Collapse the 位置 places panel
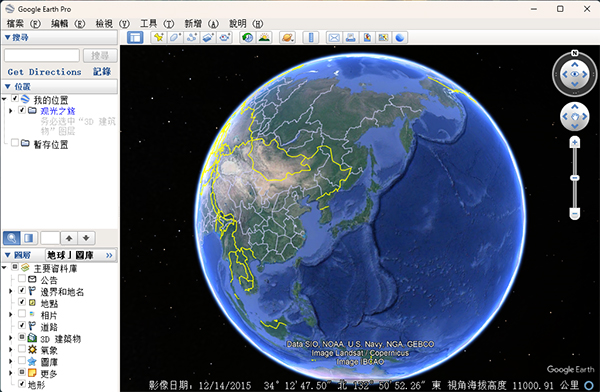Screen dimensions: 600x392 pyautogui.click(x=7, y=87)
